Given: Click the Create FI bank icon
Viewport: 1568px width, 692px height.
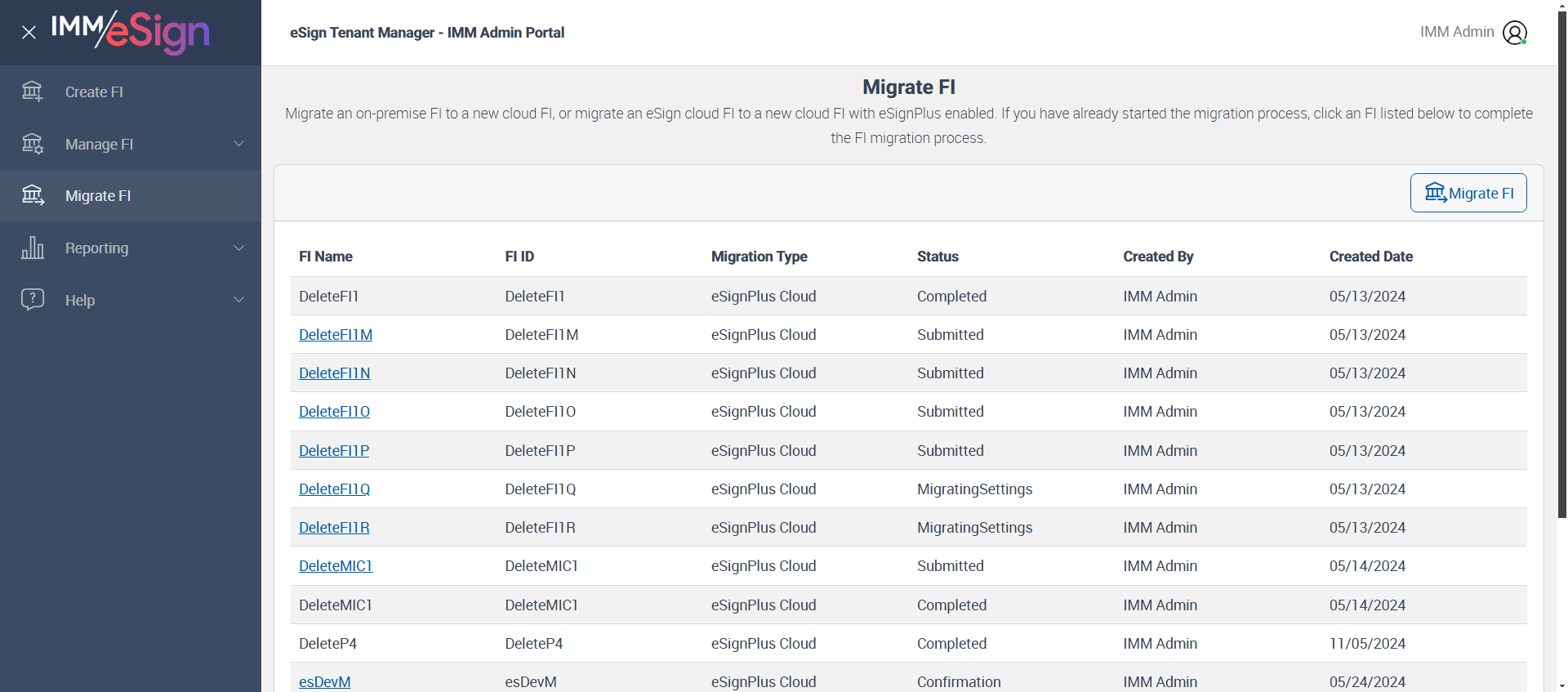Looking at the screenshot, I should click(33, 92).
